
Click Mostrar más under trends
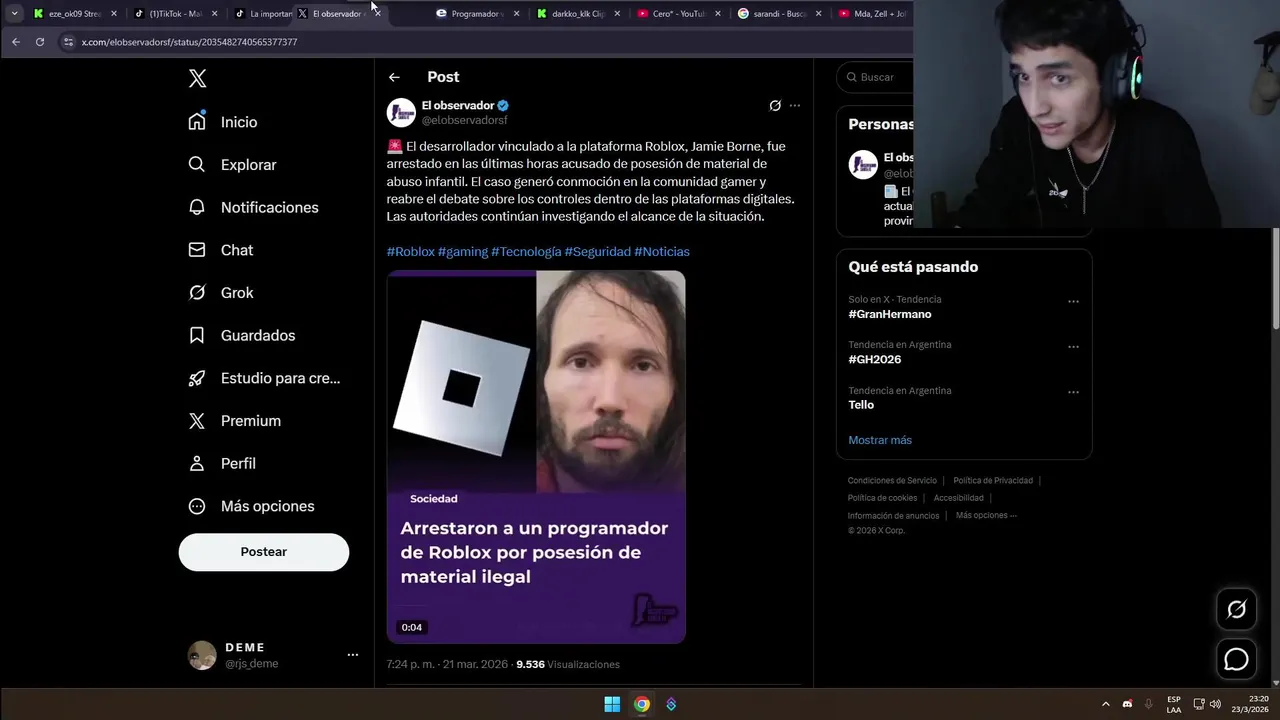pos(880,440)
